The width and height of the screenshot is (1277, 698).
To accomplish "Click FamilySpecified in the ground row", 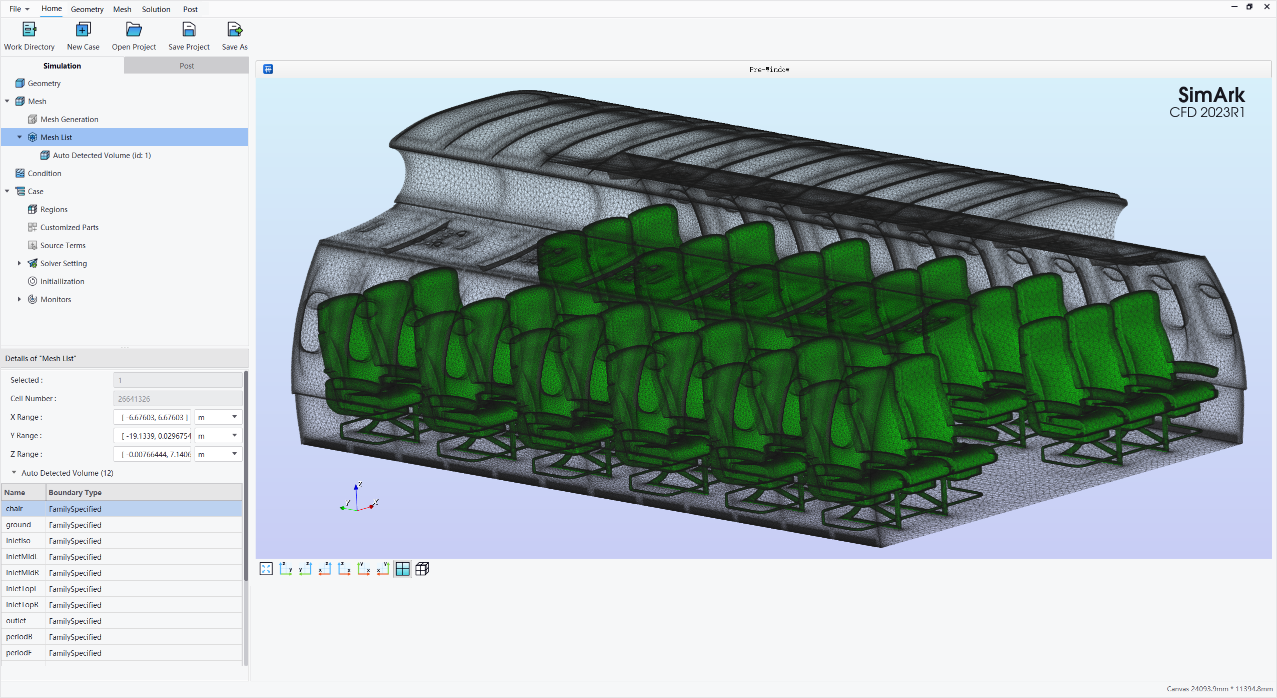I will [75, 525].
